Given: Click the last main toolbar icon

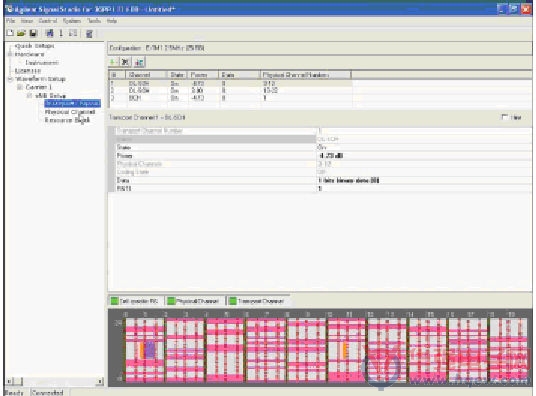Looking at the screenshot, I should click(x=89, y=33).
